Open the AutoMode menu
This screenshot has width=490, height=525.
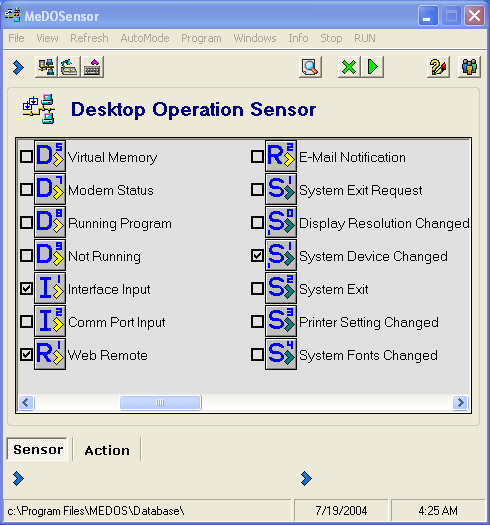tap(145, 38)
